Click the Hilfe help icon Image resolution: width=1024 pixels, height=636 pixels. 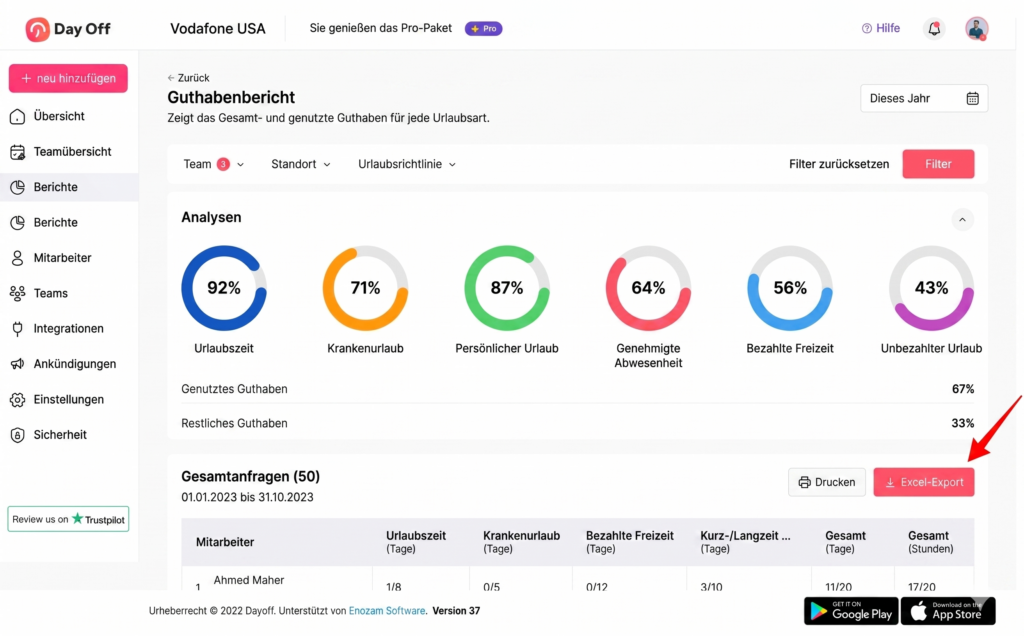[867, 29]
